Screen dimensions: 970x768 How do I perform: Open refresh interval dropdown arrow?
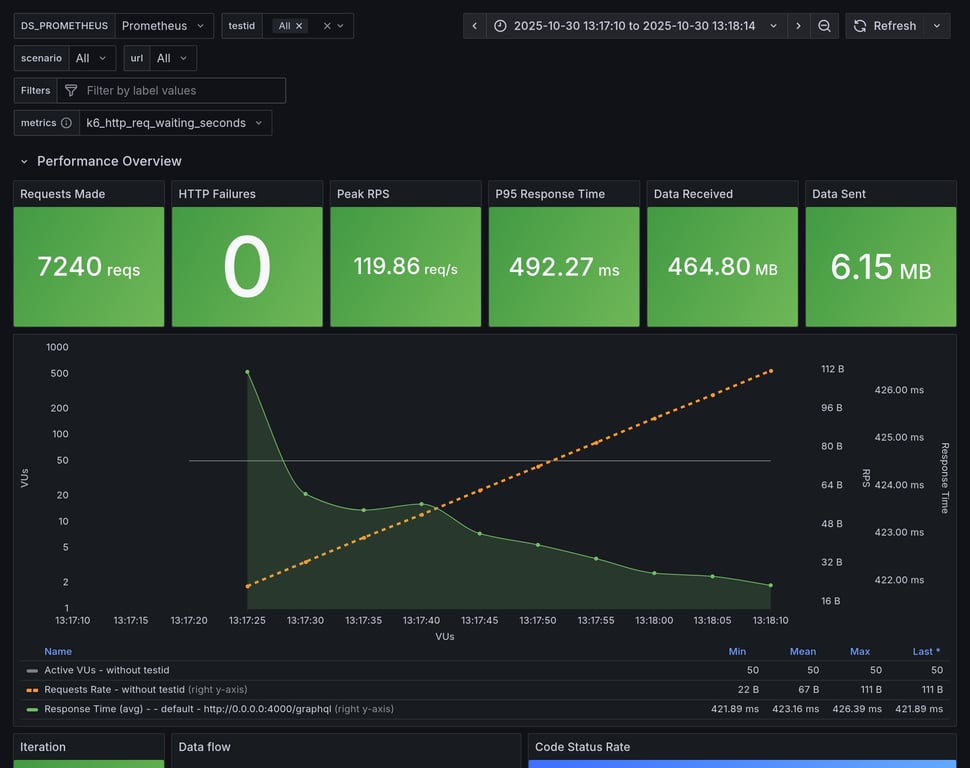(937, 26)
